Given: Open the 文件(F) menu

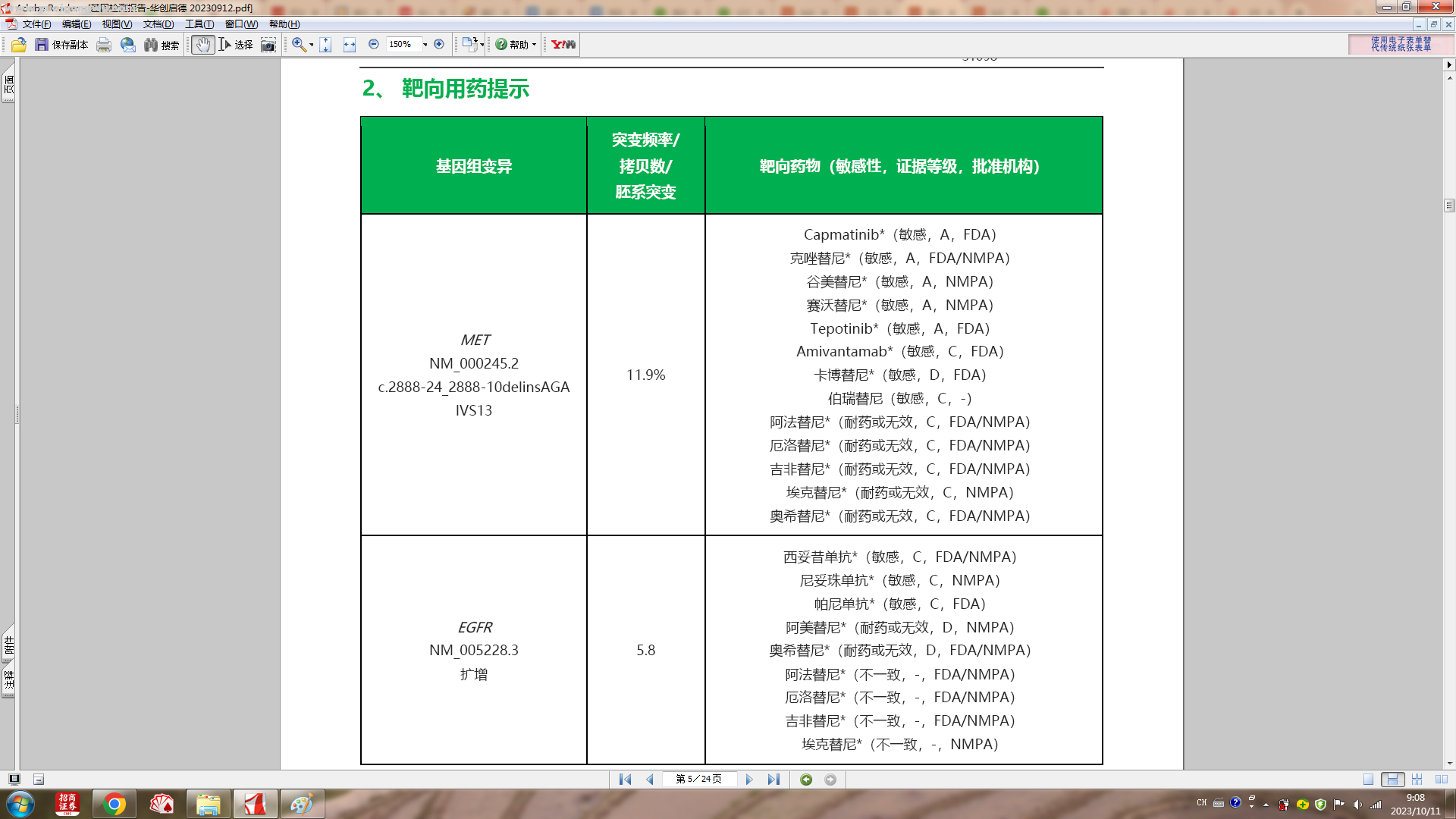Looking at the screenshot, I should [x=36, y=24].
